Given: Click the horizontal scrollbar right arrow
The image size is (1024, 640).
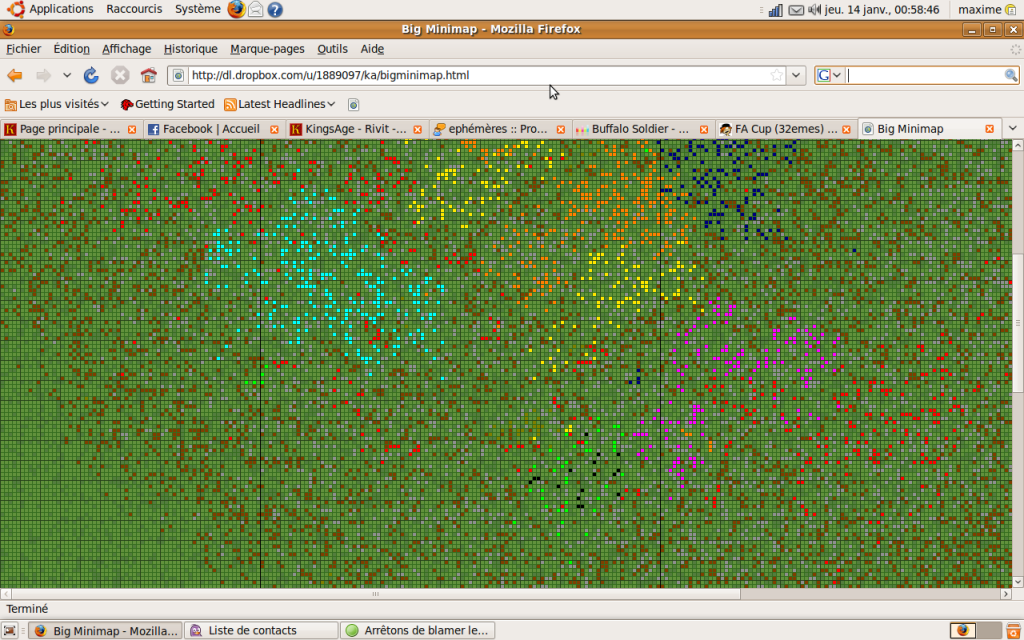Looking at the screenshot, I should coord(1006,594).
